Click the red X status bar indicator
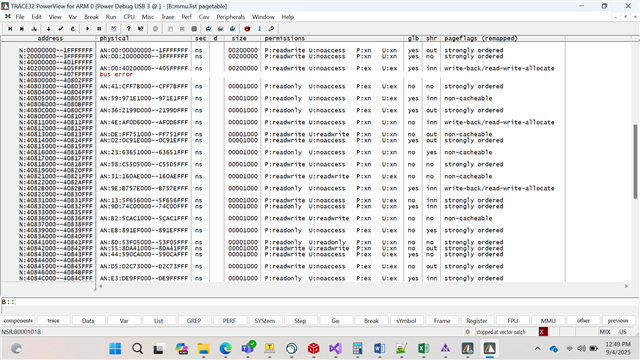 (x=542, y=332)
